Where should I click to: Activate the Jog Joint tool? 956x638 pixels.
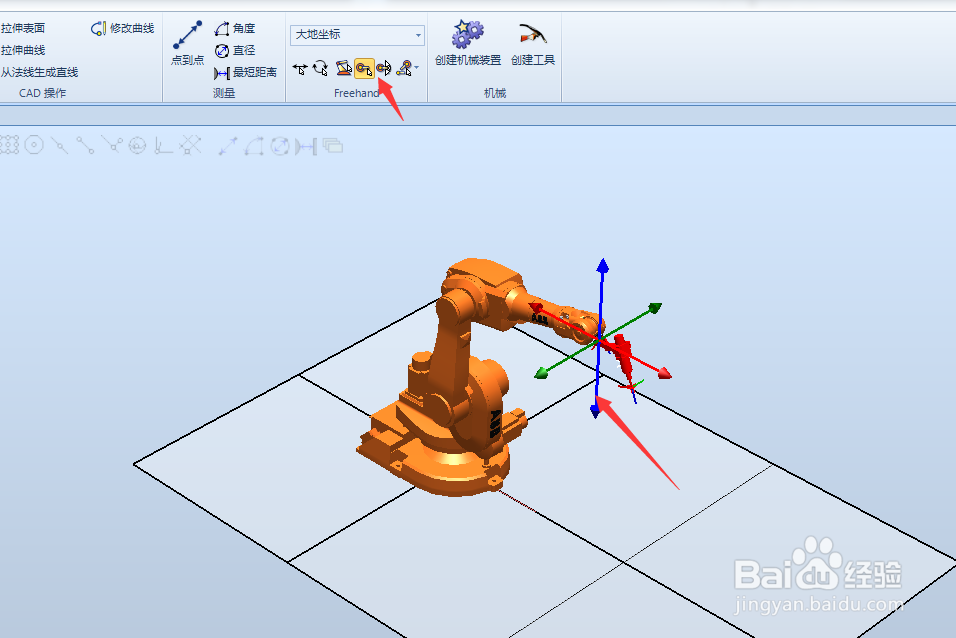pos(343,68)
